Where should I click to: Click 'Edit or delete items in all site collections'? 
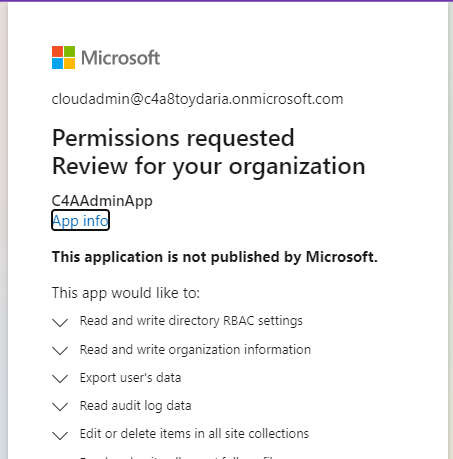pos(194,434)
